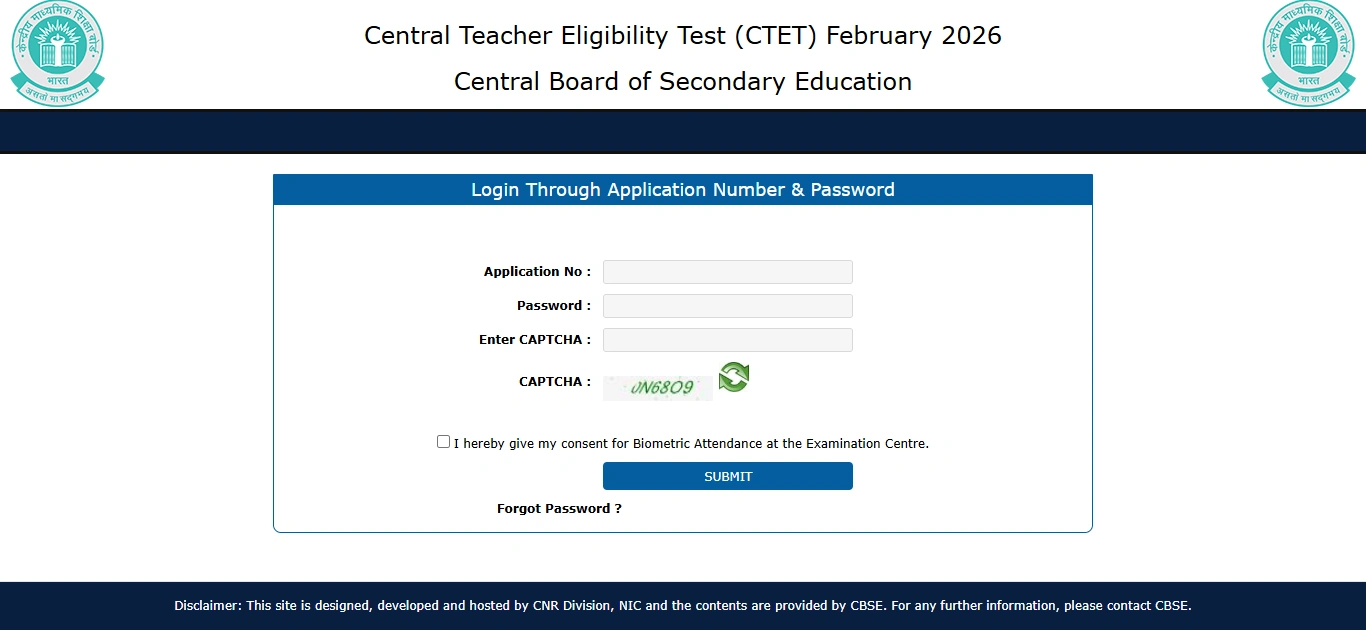1366x630 pixels.
Task: Click the green circular arrows beside the CAPTCHA
Action: [x=733, y=378]
